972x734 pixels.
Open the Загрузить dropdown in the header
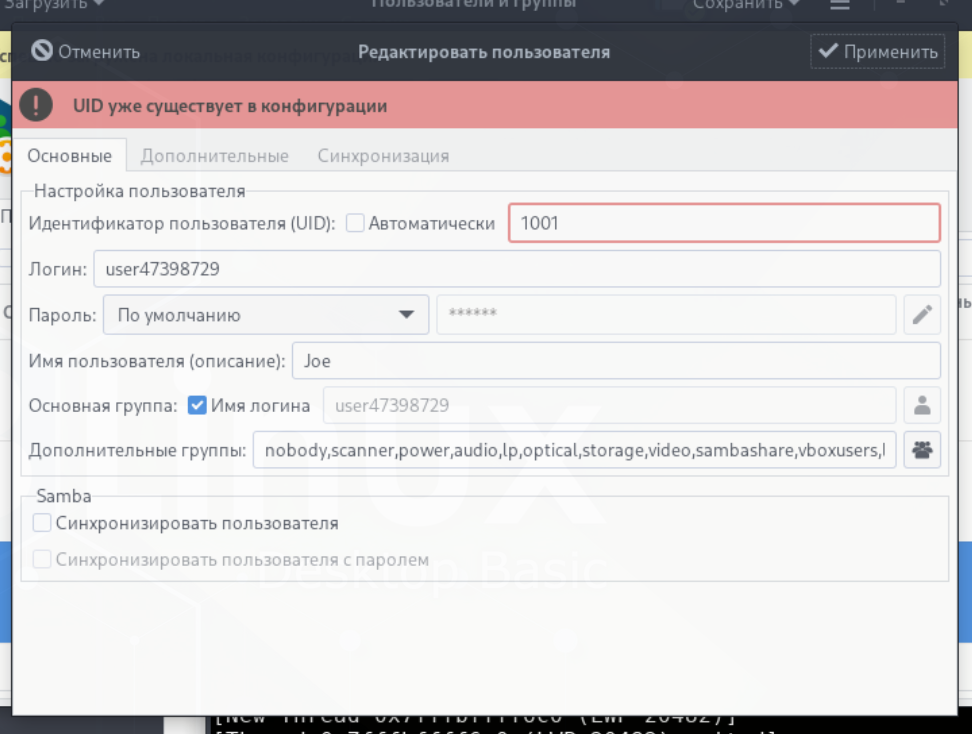pos(55,4)
